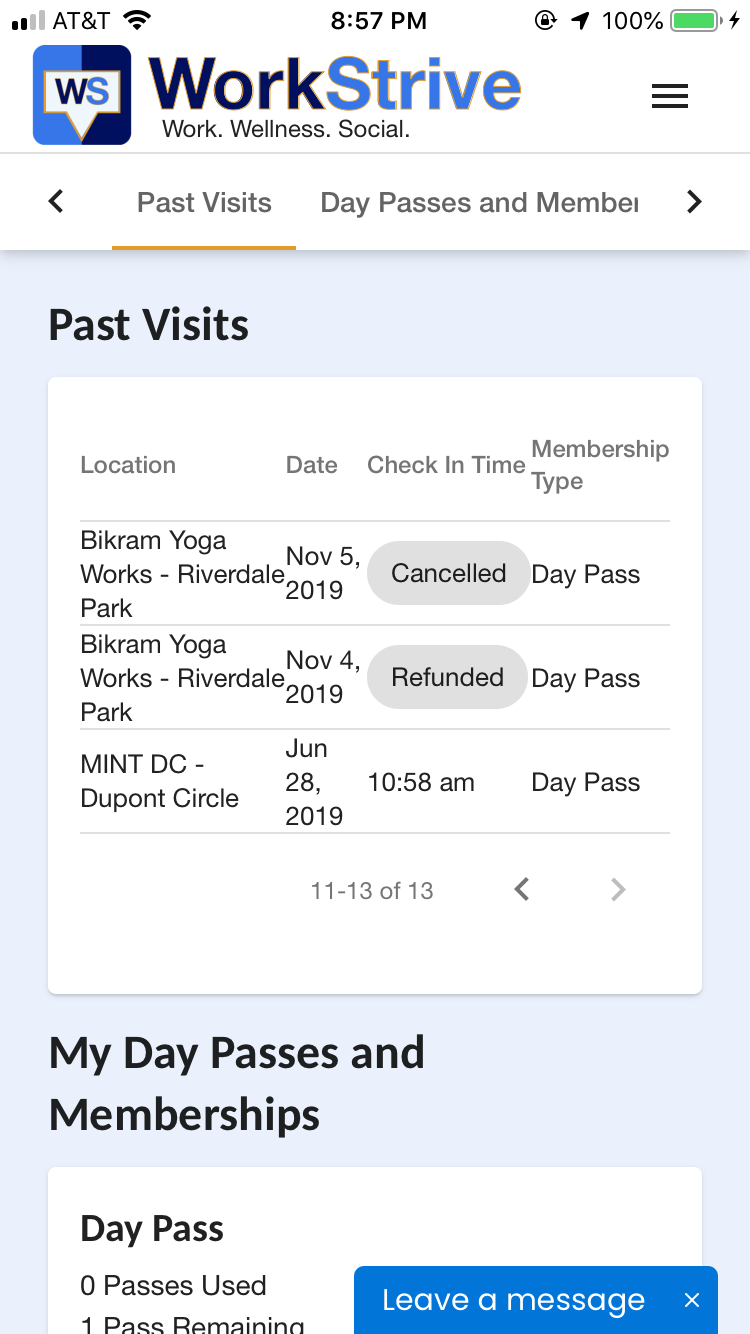Close the Leave a message widget

pos(692,1300)
